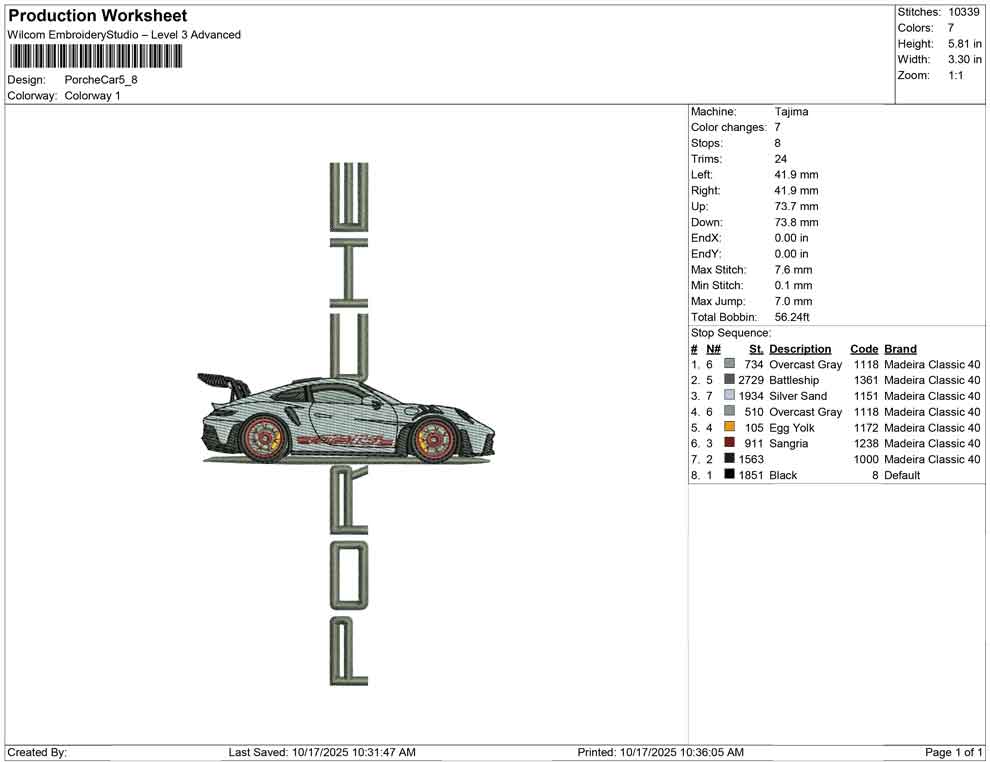
Task: Select the Egg Yolk color swatch
Action: 729,427
